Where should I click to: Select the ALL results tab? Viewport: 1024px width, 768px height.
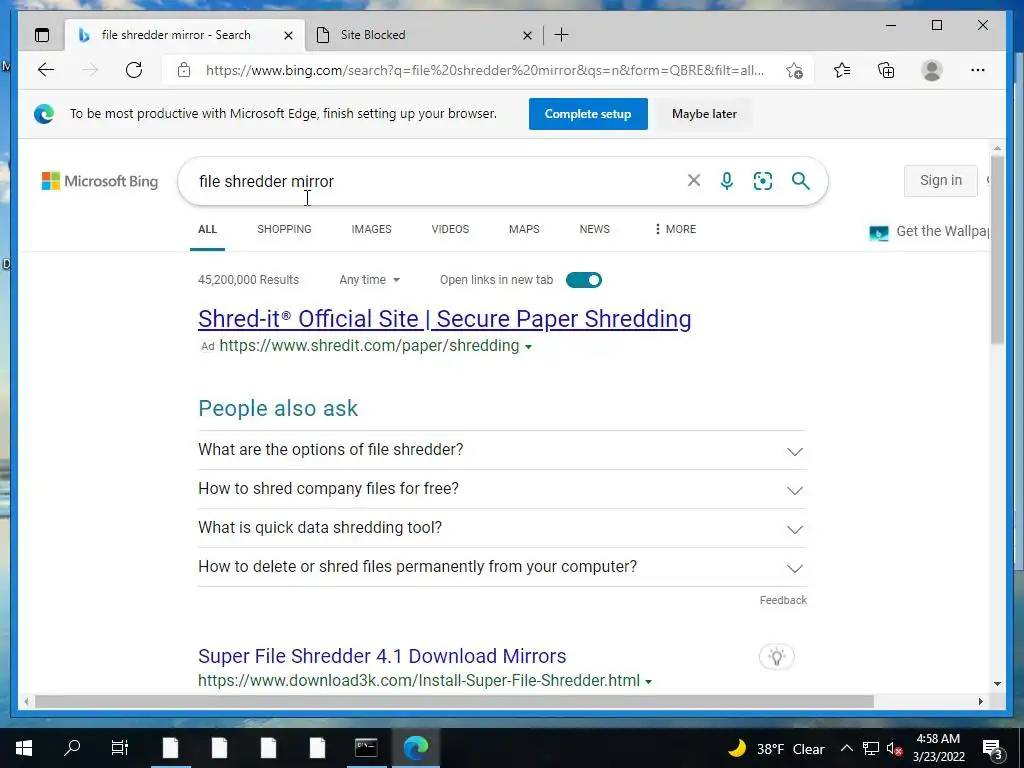[208, 229]
